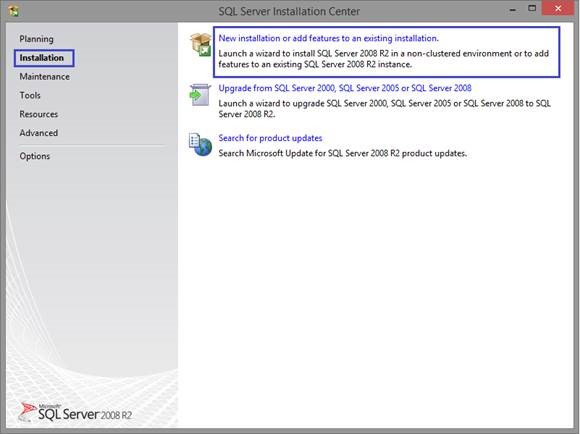
Task: Click Upgrade from SQL Server 2000 link
Action: pyautogui.click(x=345, y=88)
